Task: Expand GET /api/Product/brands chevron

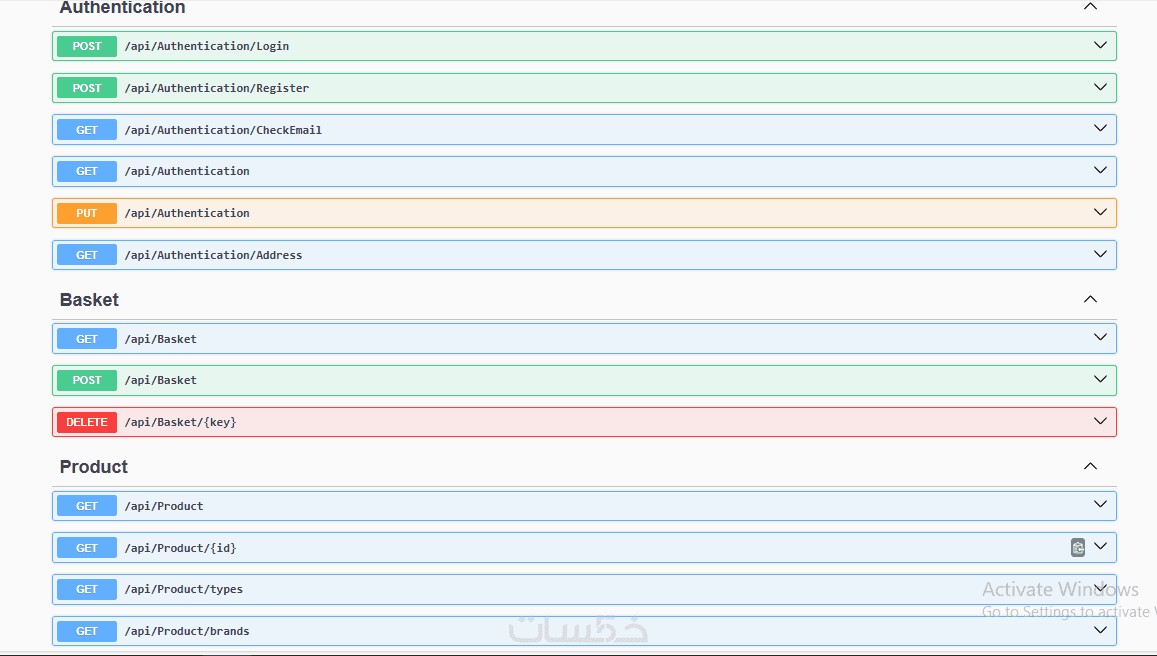Action: tap(1100, 630)
